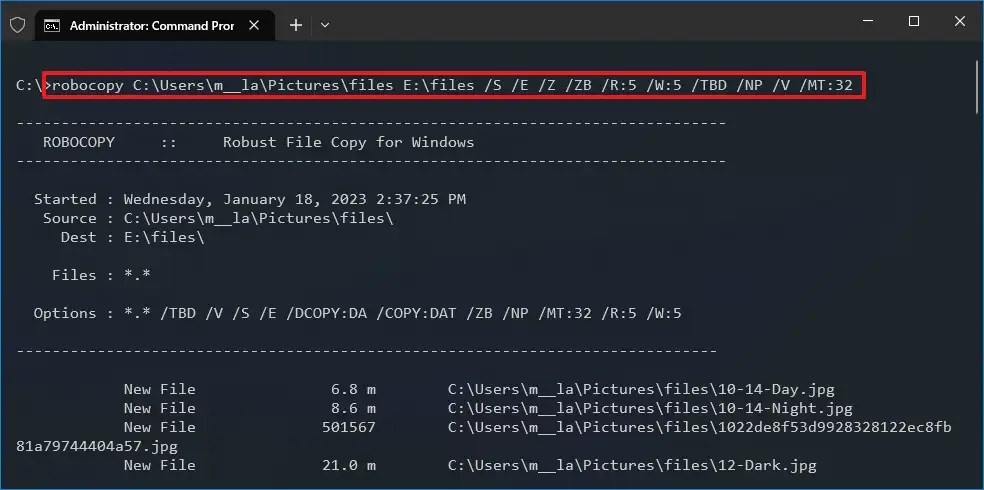Screen dimensions: 984x490
Task: Close the terminal window
Action: pyautogui.click(x=960, y=21)
